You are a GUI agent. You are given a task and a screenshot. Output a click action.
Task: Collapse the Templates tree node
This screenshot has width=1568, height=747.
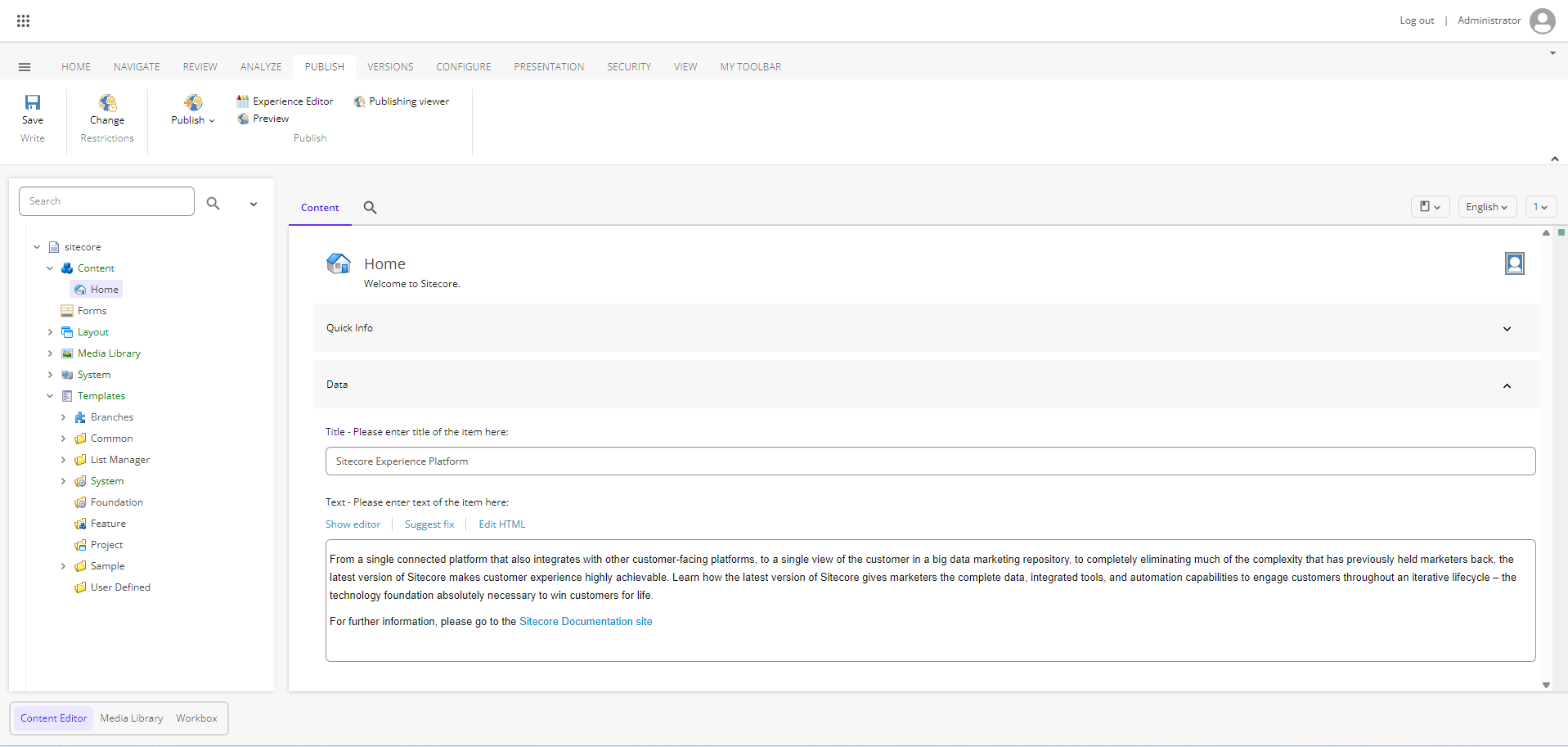50,396
